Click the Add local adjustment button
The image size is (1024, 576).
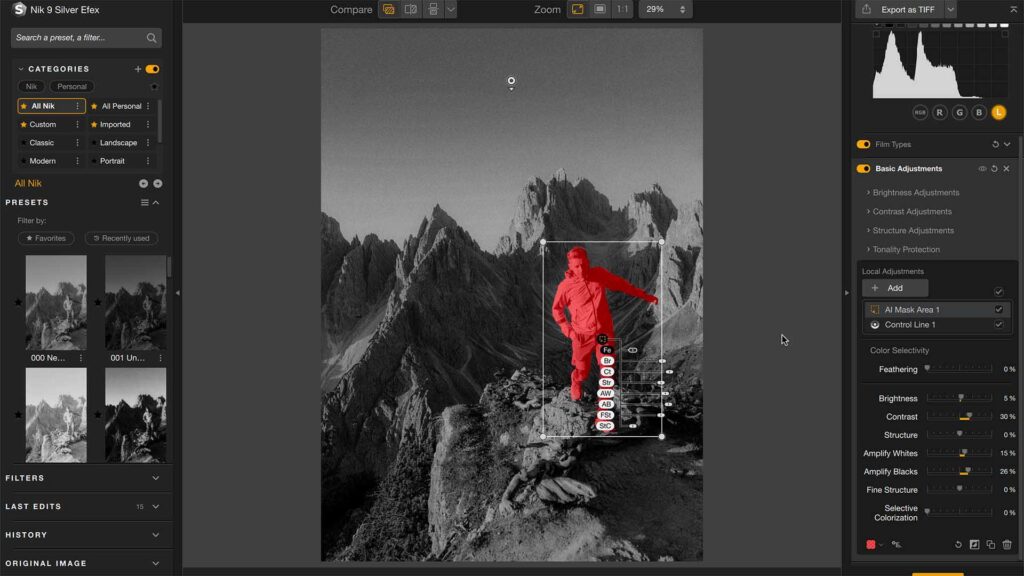click(x=895, y=287)
